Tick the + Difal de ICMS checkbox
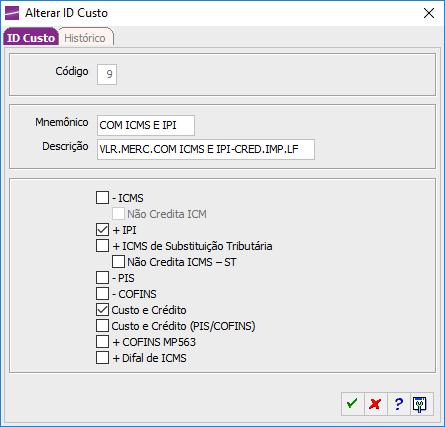Screen dimensions: 445x427 [x=102, y=358]
